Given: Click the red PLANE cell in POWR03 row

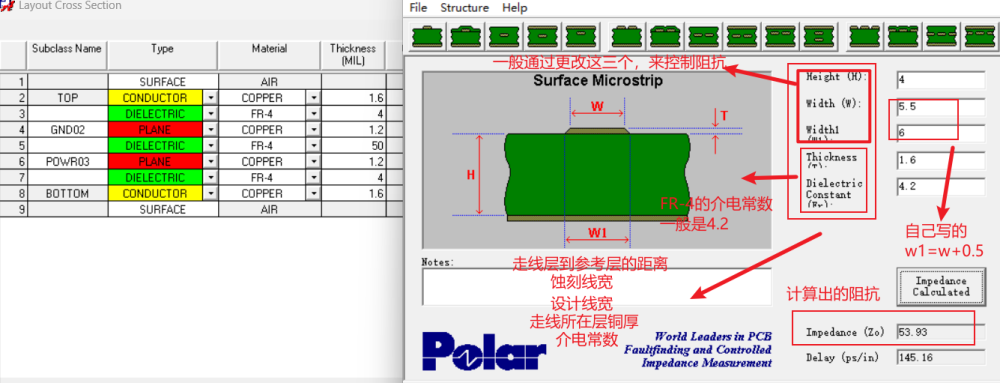Looking at the screenshot, I should coord(156,162).
